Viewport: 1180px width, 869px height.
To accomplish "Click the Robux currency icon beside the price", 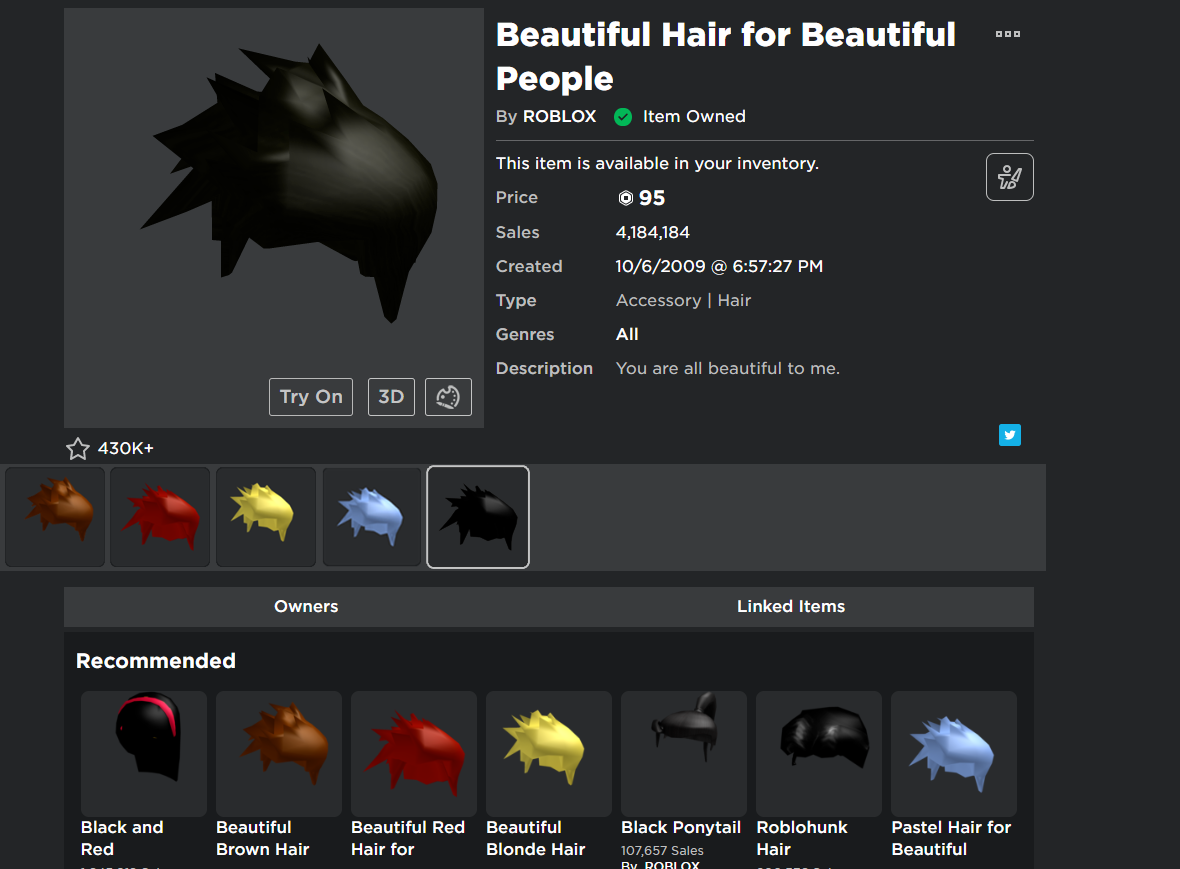I will click(625, 197).
